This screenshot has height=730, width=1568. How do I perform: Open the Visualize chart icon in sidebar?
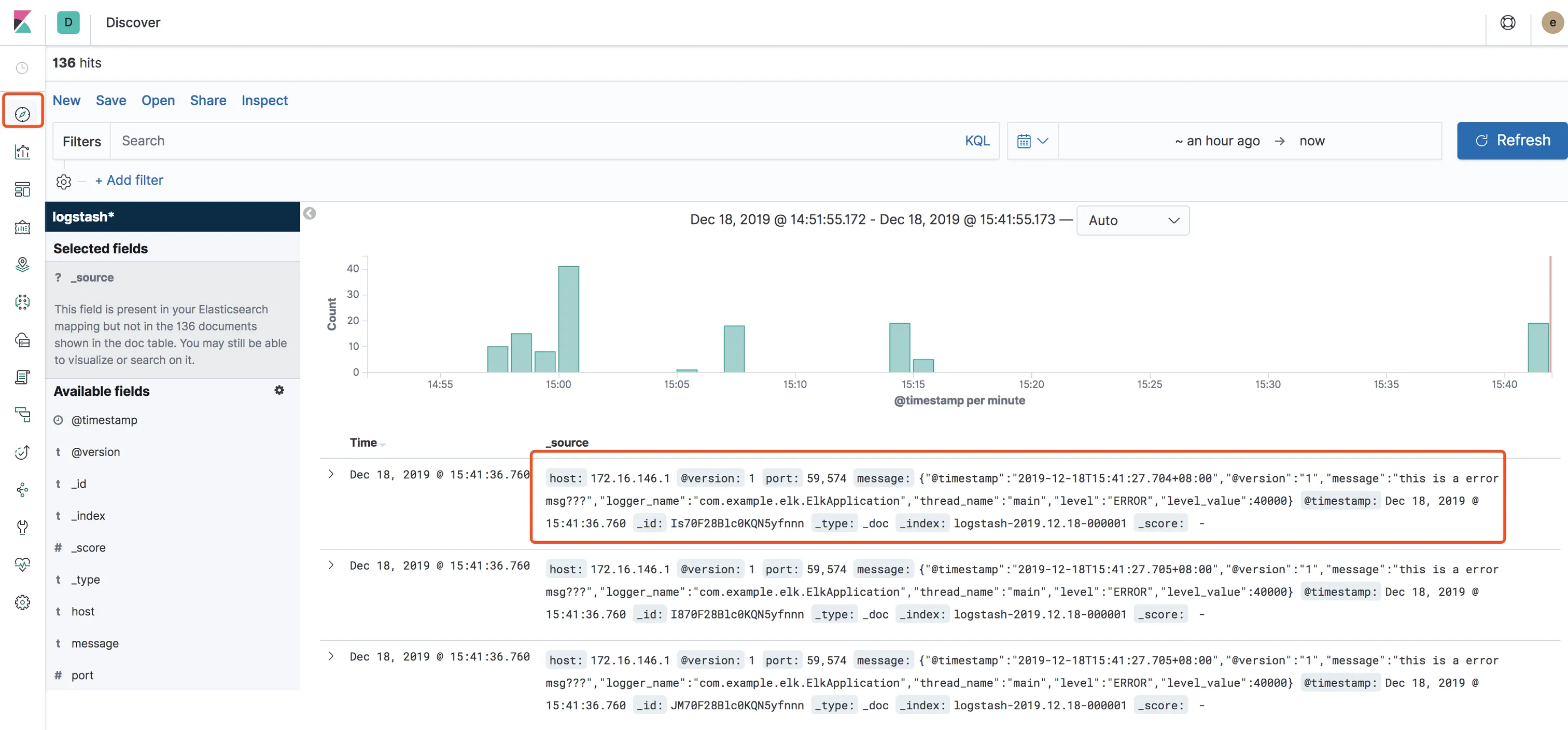22,151
